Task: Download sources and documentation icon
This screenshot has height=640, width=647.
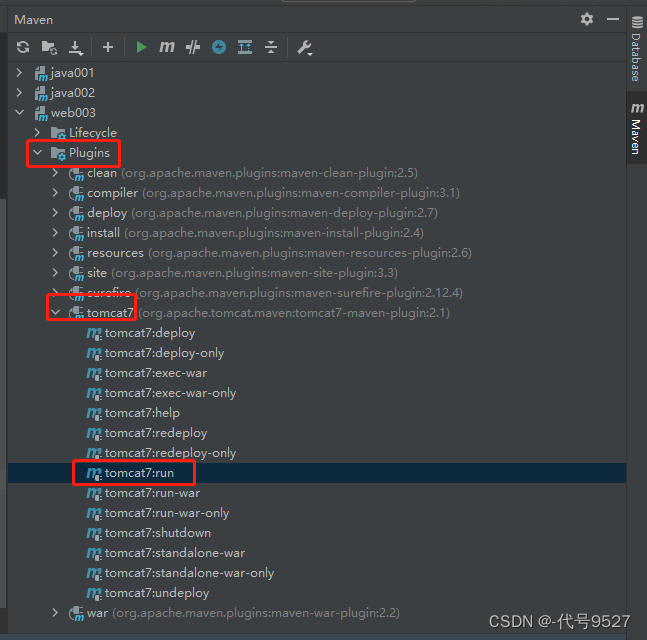Action: (x=76, y=47)
